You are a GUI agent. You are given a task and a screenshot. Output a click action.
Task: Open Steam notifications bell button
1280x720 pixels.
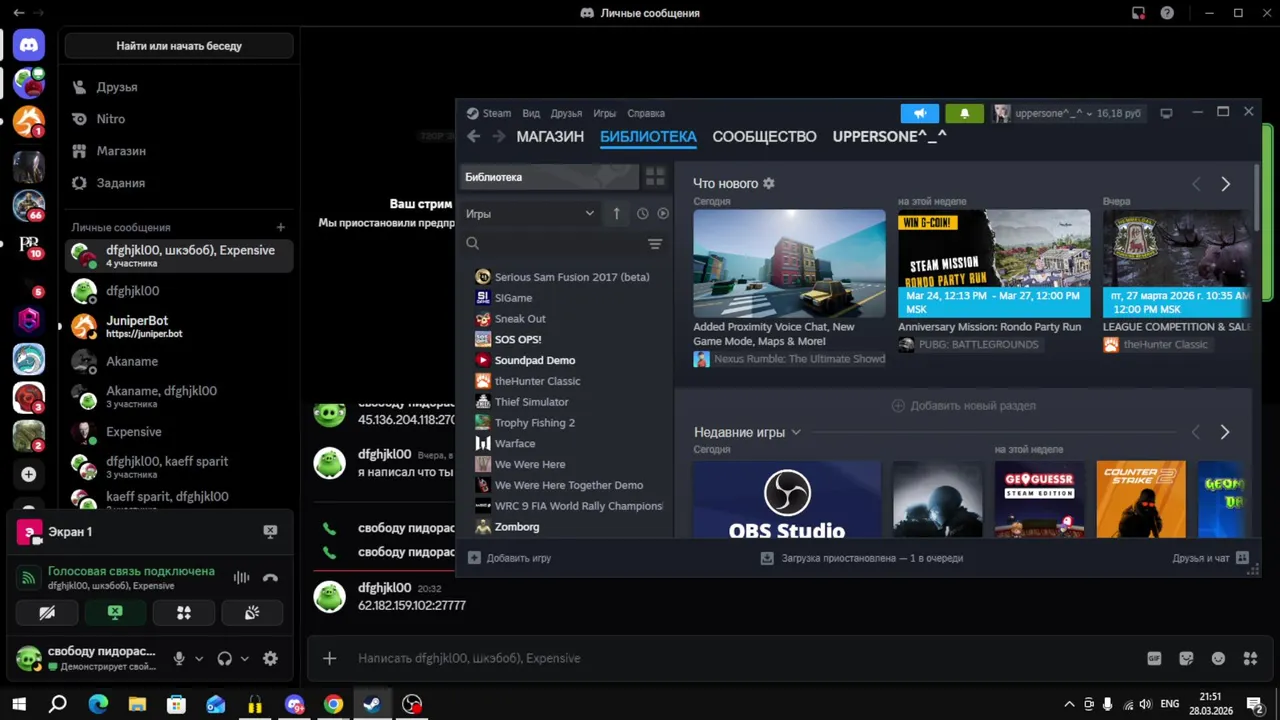[x=964, y=113]
